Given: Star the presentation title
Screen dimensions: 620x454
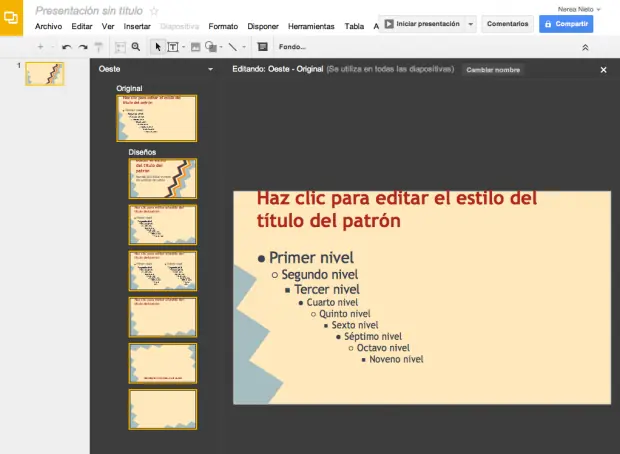Looking at the screenshot, I should tap(154, 9).
